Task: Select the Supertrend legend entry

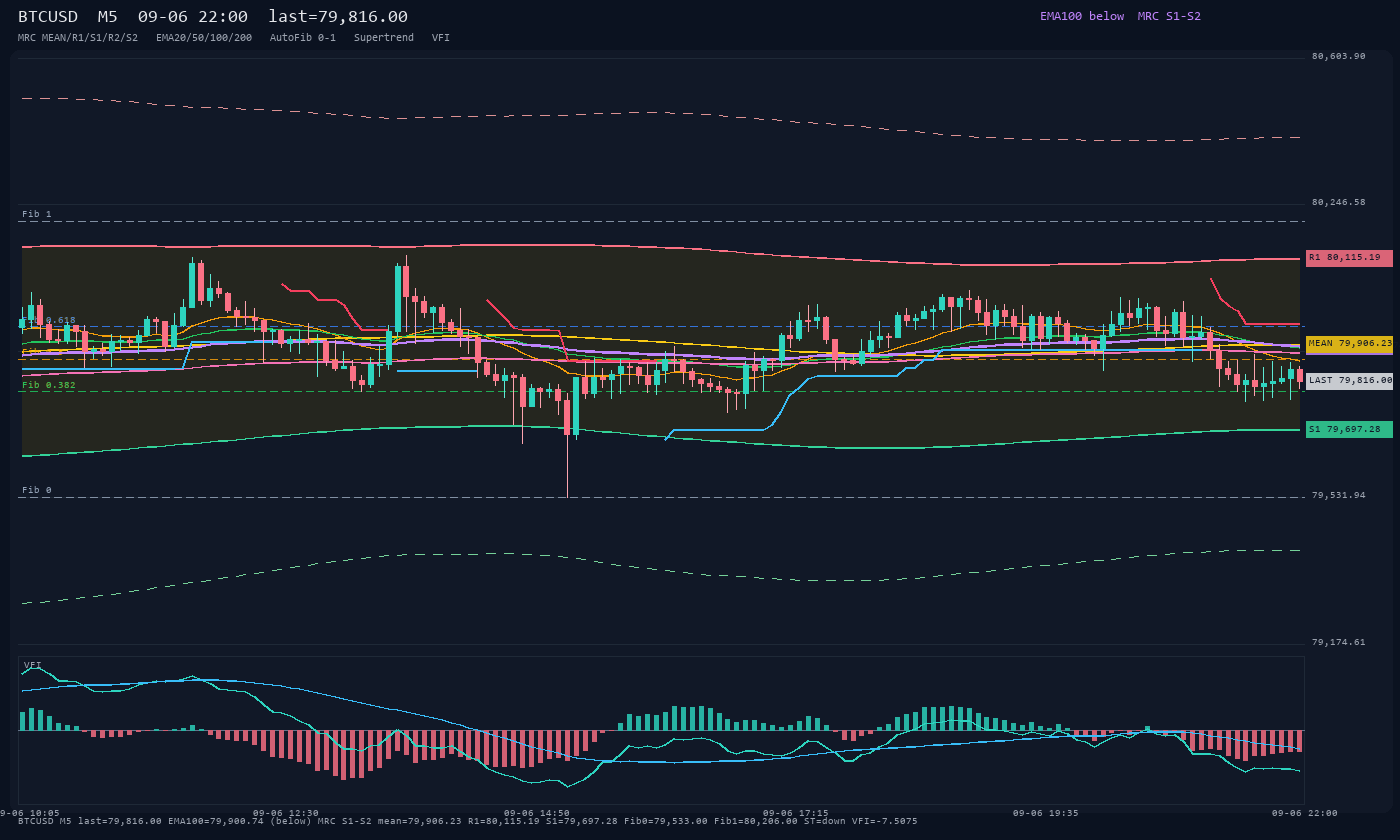Action: pyautogui.click(x=384, y=38)
